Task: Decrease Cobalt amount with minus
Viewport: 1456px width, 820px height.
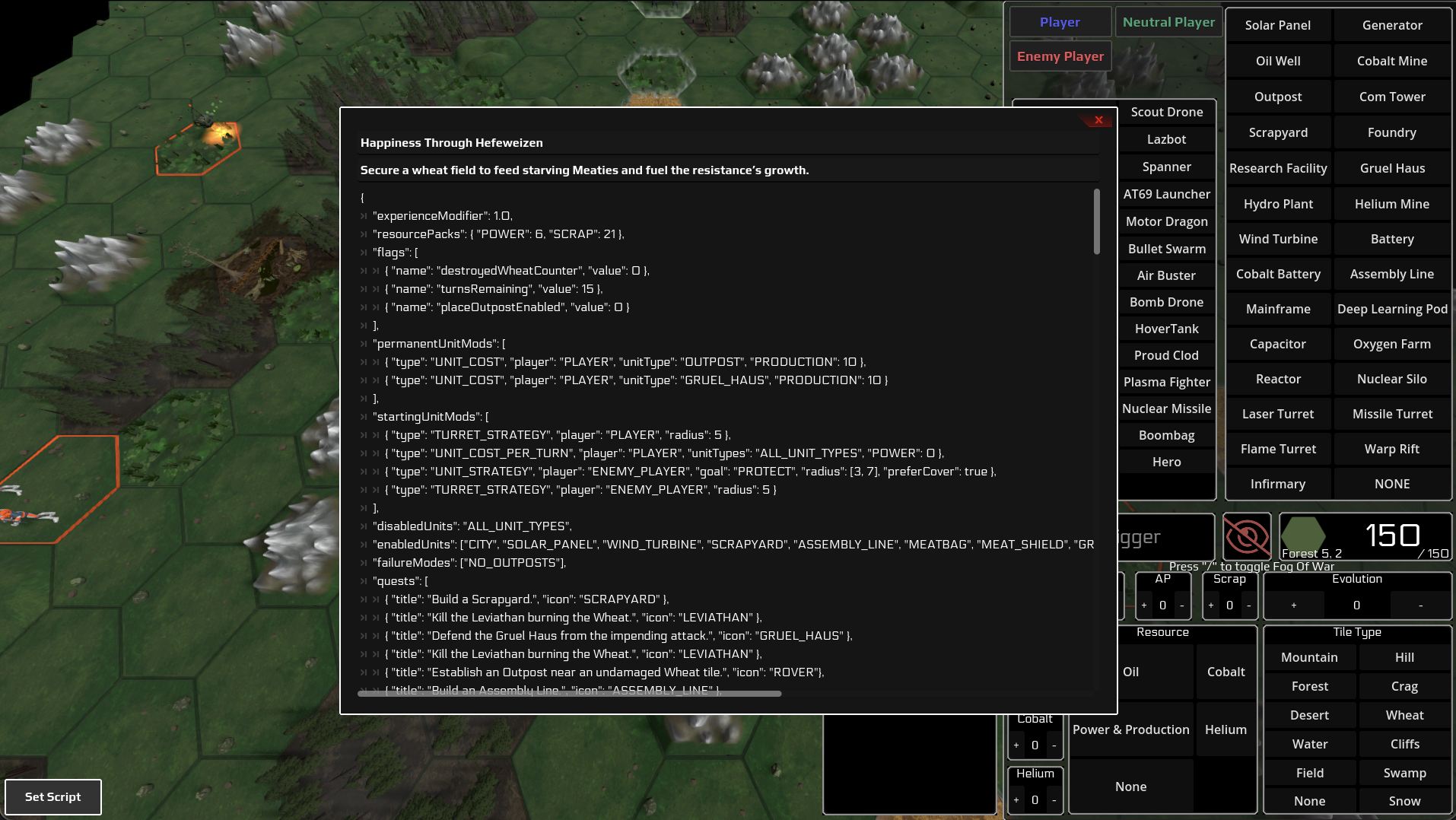Action: (1054, 745)
